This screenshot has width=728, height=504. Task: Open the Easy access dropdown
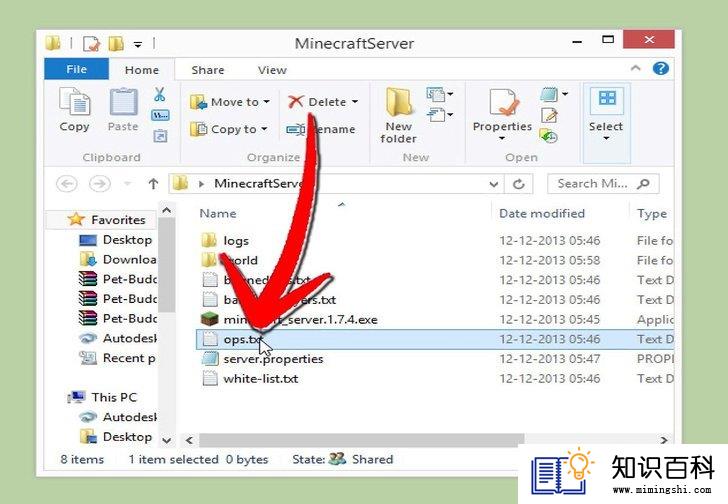point(439,114)
